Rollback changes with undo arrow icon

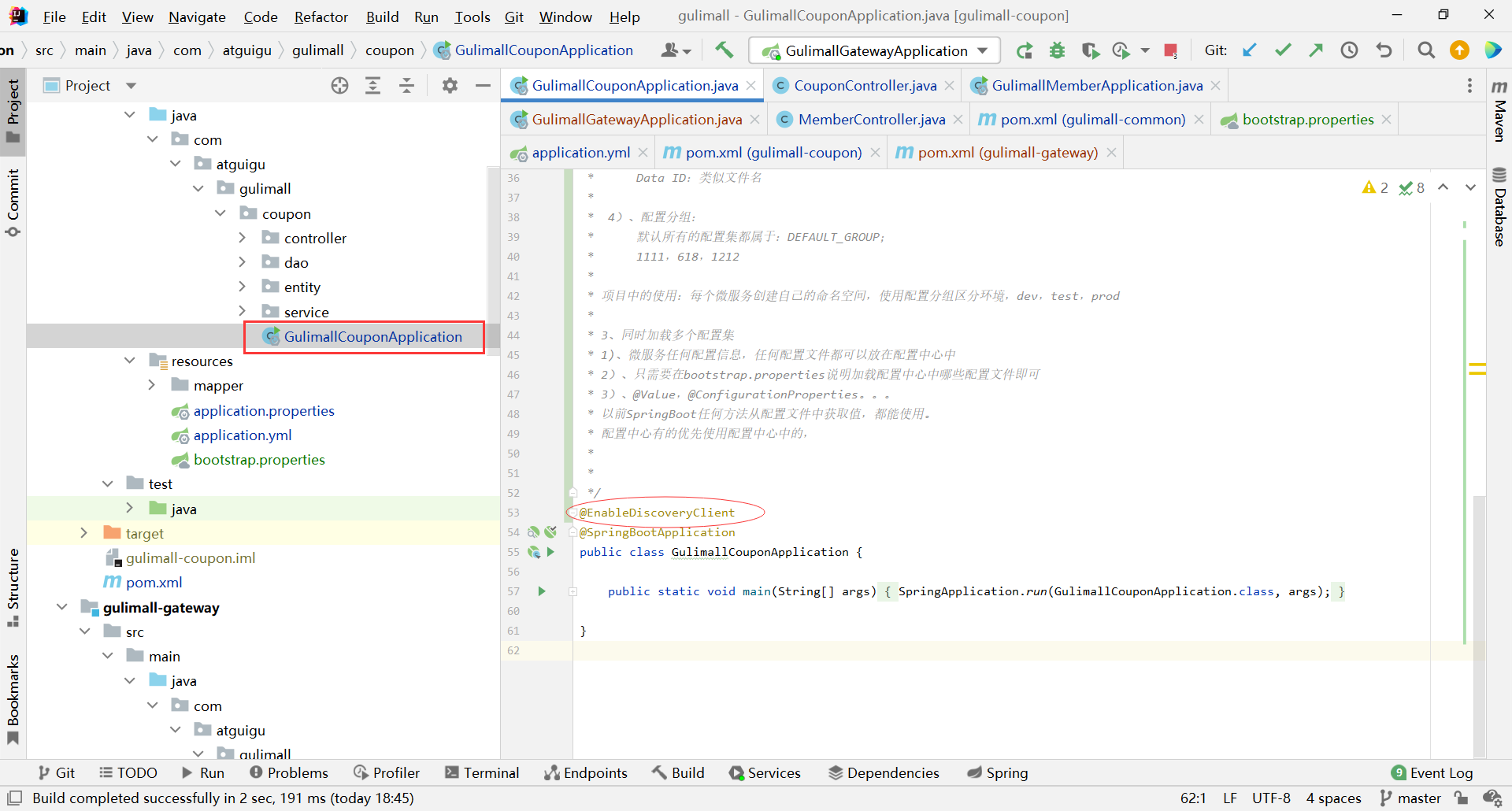point(1384,50)
